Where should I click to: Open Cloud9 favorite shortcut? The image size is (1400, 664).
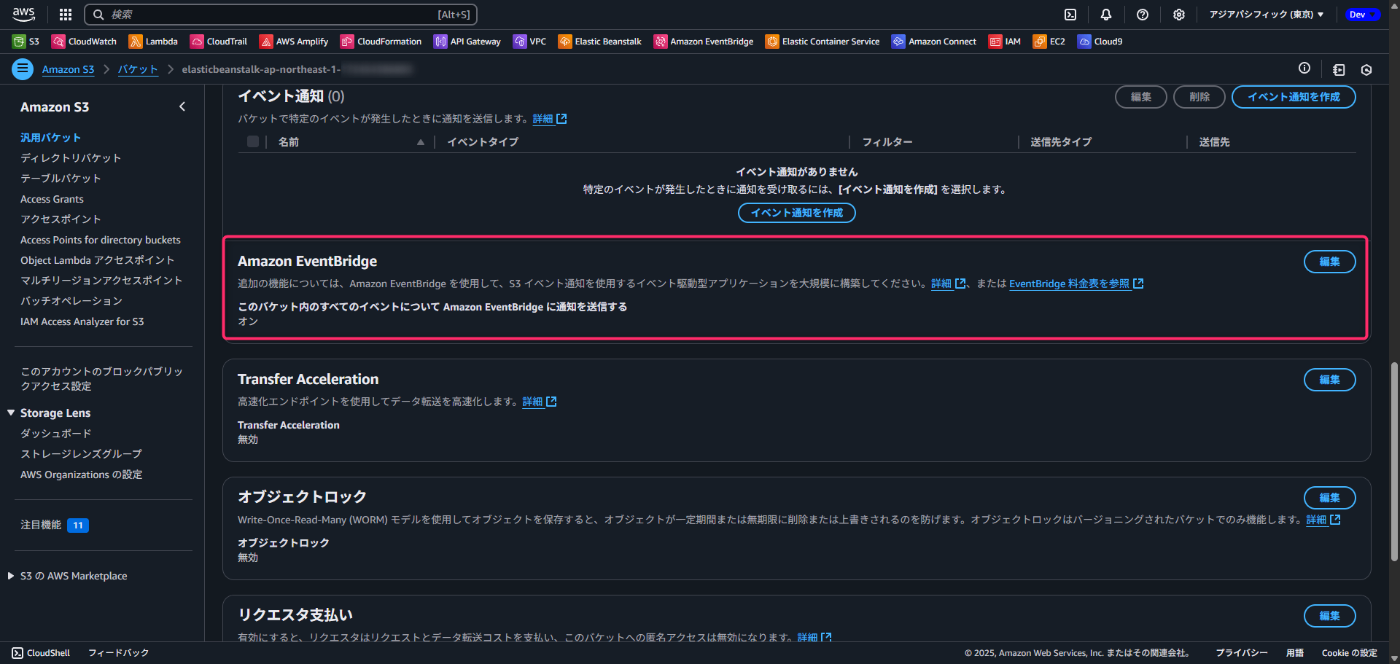[x=1100, y=42]
